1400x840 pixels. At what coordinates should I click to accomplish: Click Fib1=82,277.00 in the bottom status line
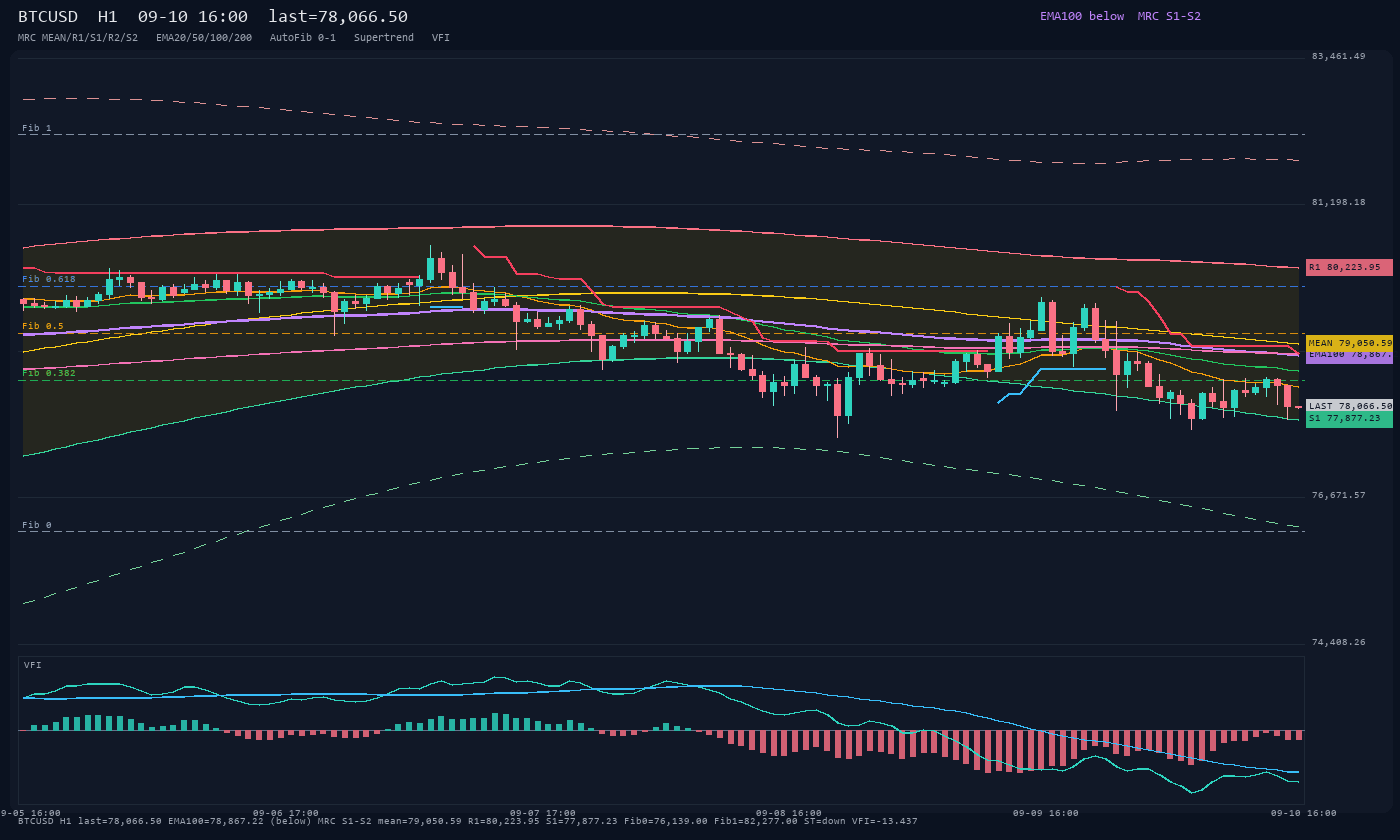click(x=756, y=821)
